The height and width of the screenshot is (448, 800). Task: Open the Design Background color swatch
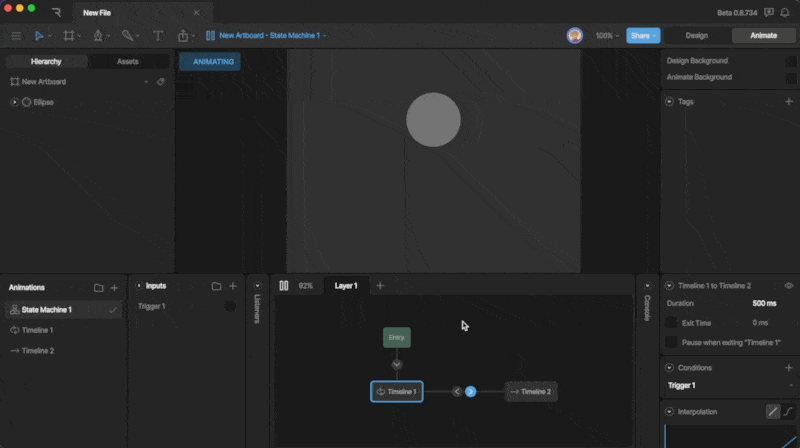pyautogui.click(x=790, y=61)
